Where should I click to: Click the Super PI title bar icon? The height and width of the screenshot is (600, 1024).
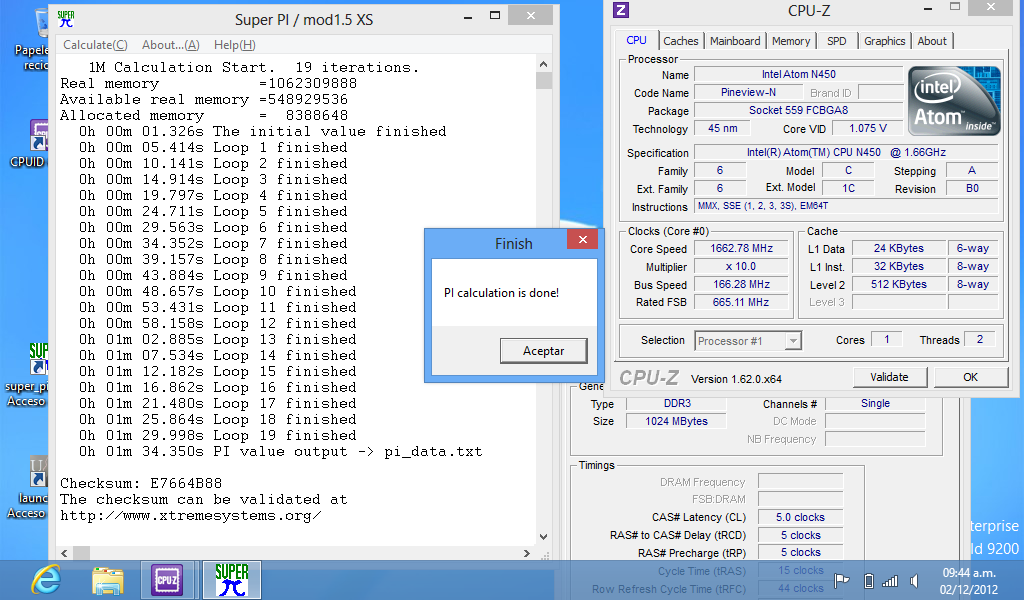[66, 19]
